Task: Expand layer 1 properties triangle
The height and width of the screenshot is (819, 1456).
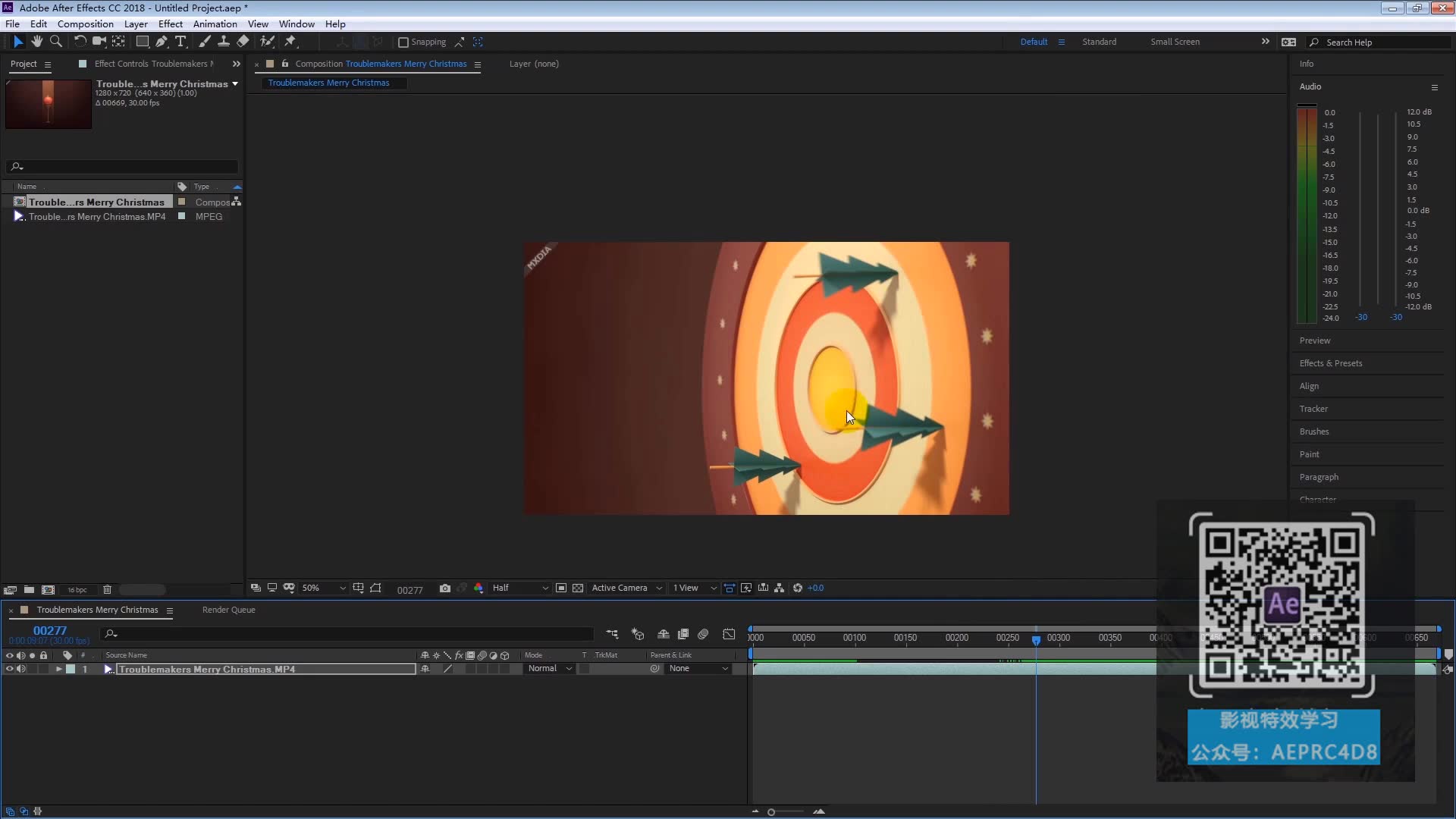Action: tap(58, 669)
